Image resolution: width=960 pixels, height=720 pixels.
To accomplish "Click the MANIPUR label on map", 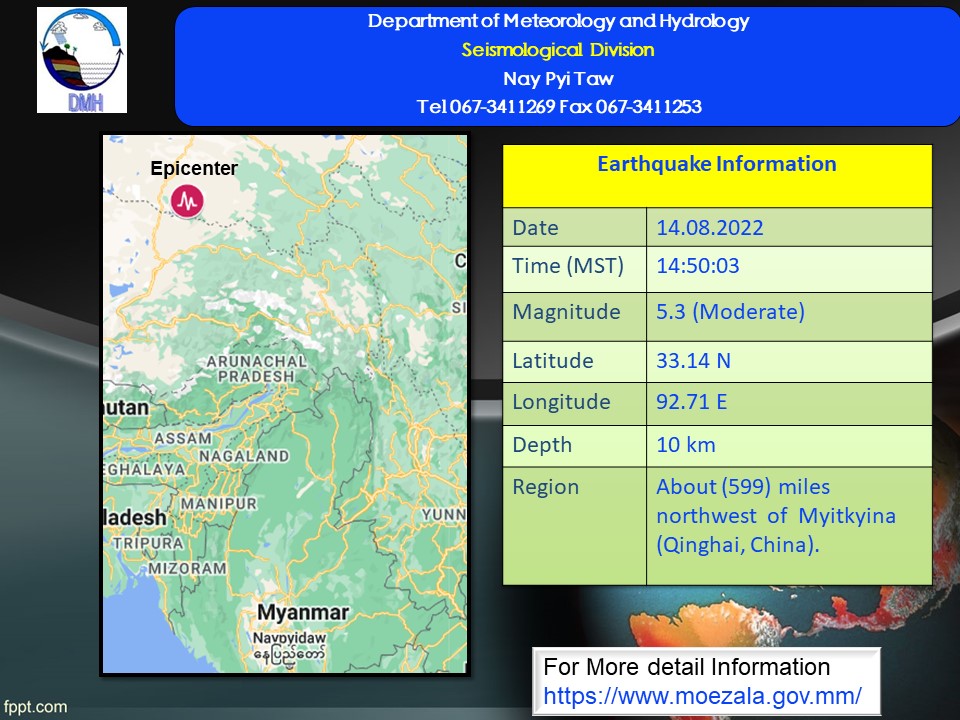I will pyautogui.click(x=219, y=503).
